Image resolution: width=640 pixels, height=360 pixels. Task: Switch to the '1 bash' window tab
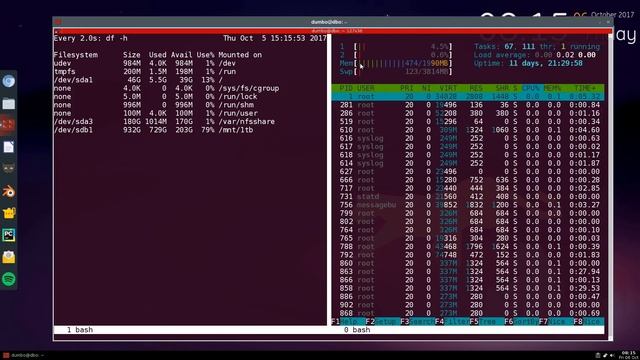(80, 330)
